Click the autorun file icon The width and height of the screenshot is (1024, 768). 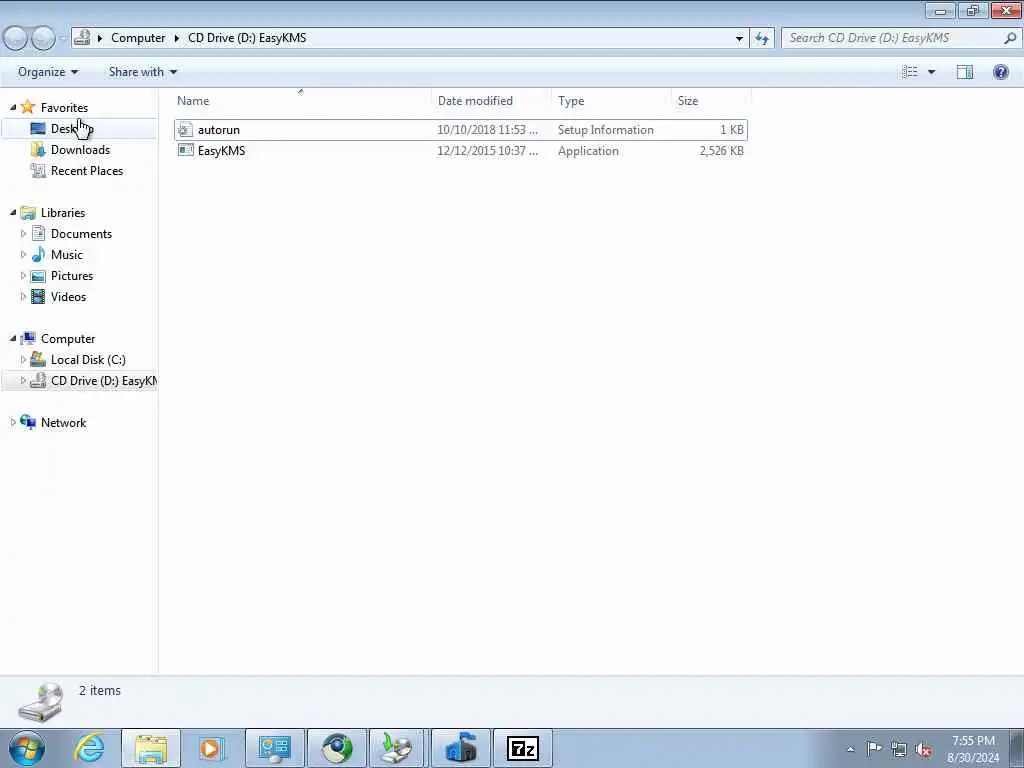[x=185, y=130]
